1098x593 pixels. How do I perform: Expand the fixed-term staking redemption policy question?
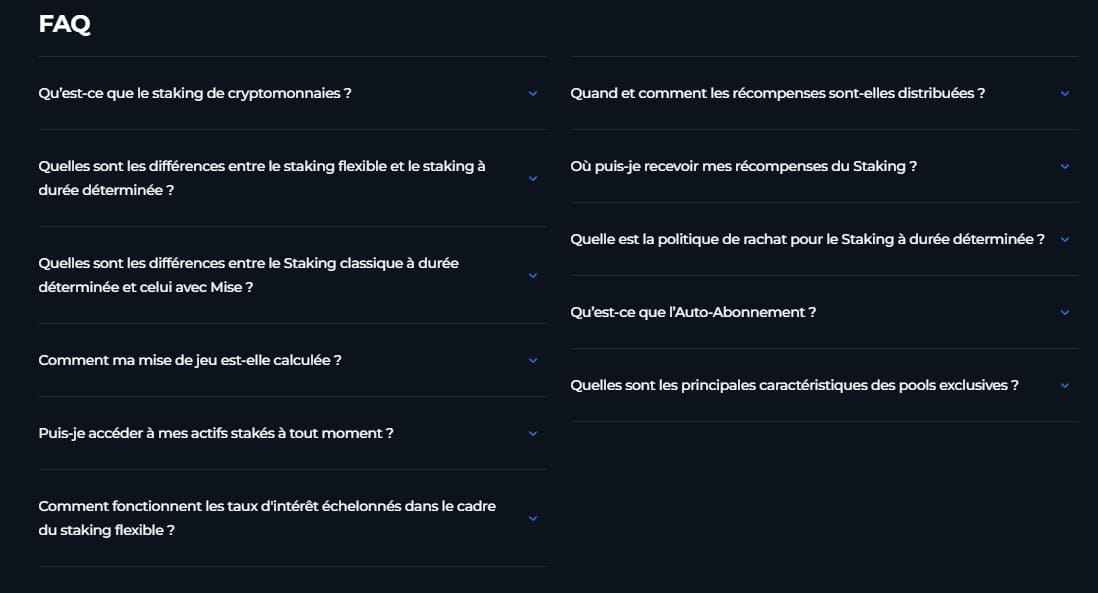[x=806, y=239]
